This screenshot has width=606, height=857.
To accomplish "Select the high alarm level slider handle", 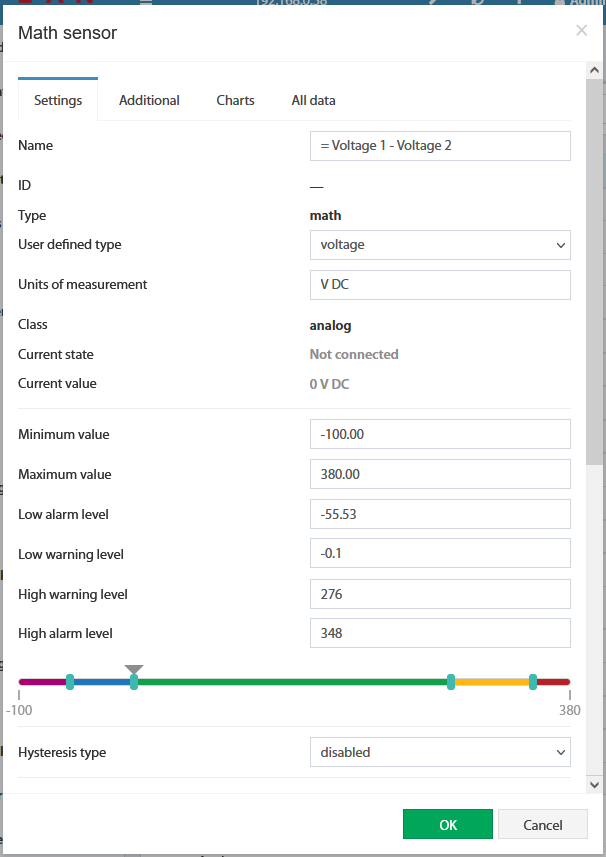I will [x=533, y=682].
